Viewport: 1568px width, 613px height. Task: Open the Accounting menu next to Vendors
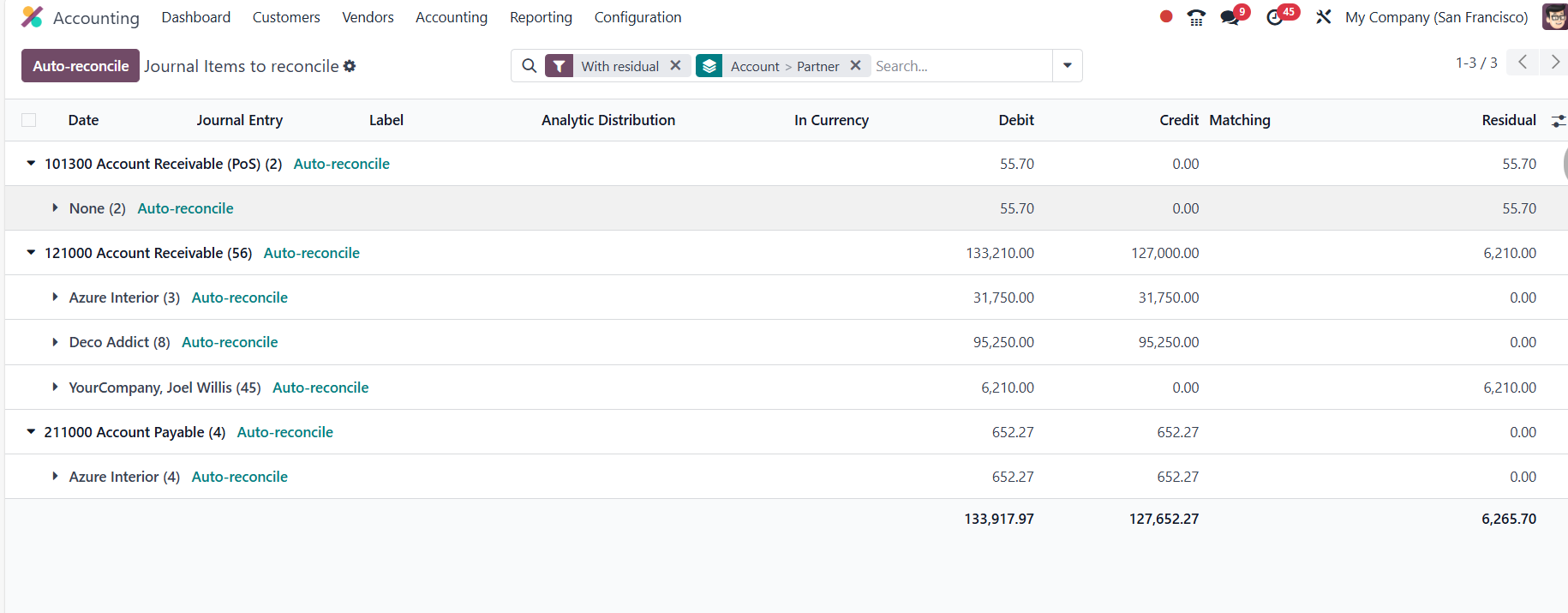452,17
